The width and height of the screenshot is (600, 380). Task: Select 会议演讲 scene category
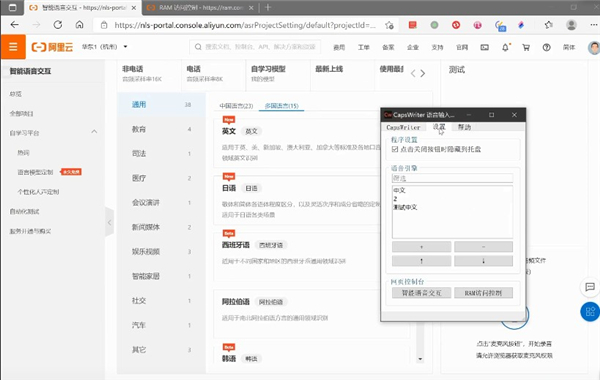pyautogui.click(x=161, y=203)
